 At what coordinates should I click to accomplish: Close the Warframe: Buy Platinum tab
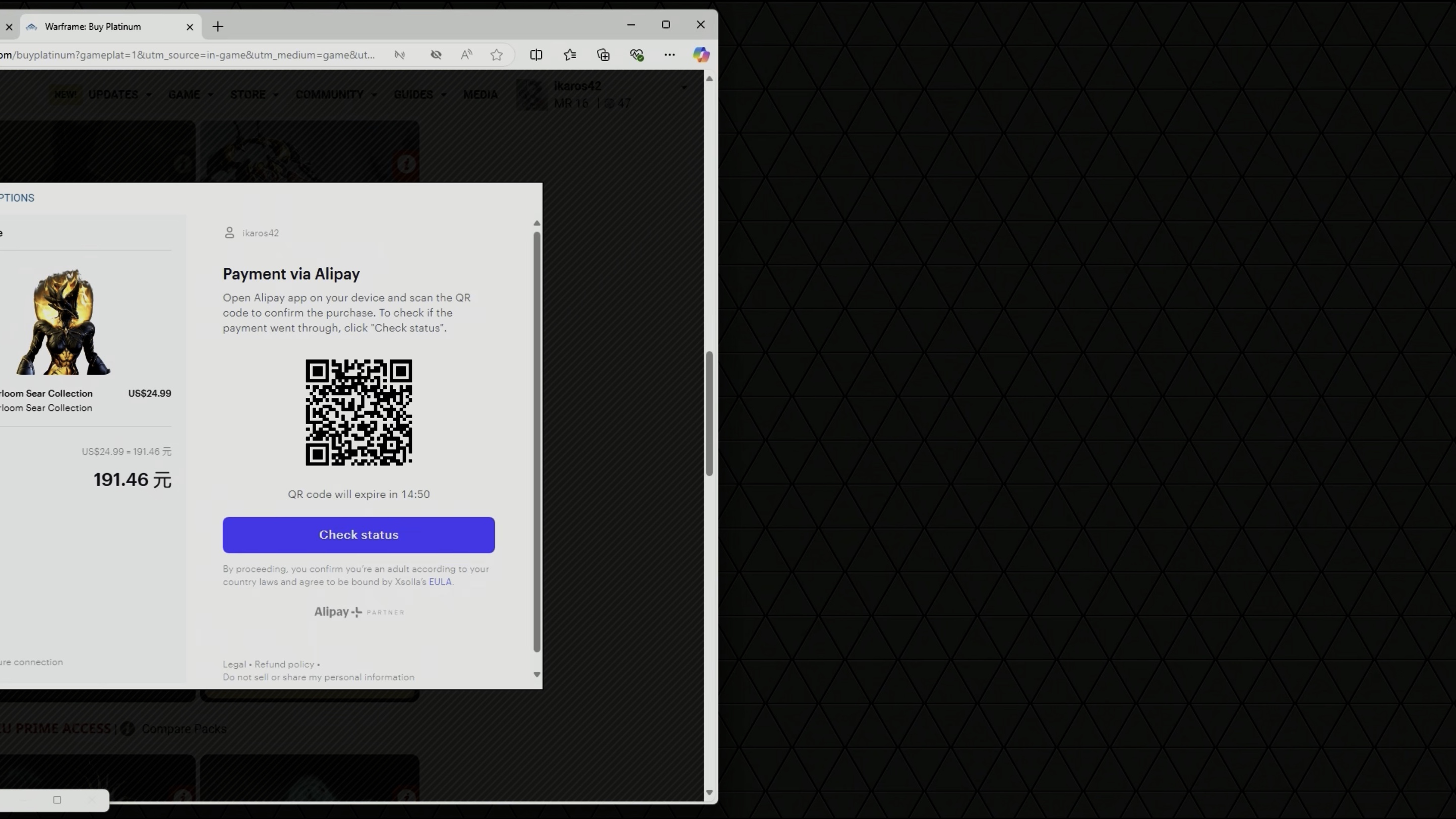coord(190,27)
